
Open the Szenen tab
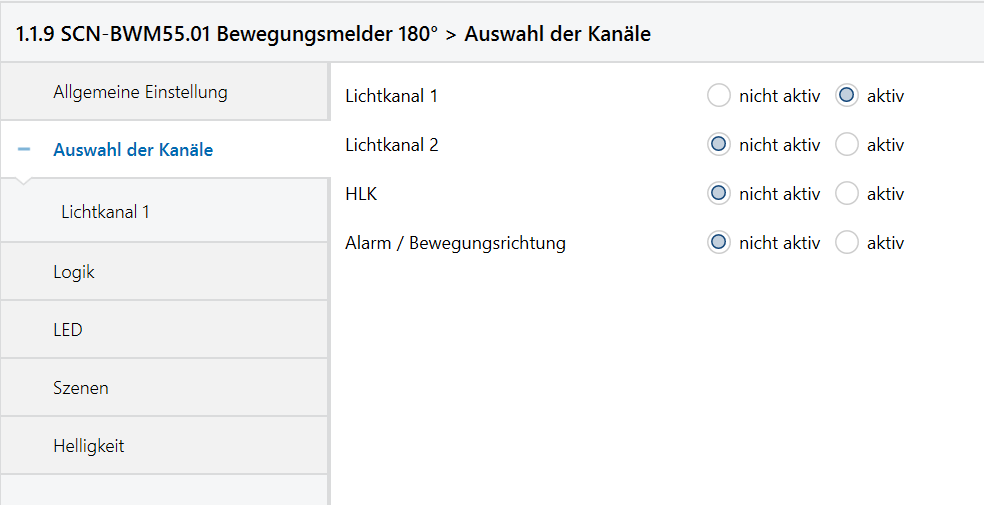point(81,387)
